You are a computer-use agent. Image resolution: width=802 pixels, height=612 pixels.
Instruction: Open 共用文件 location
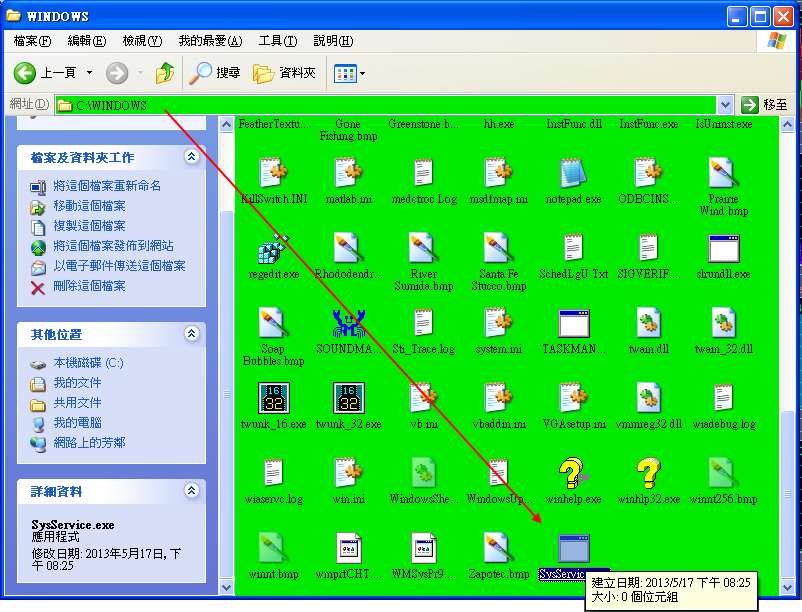(77, 403)
